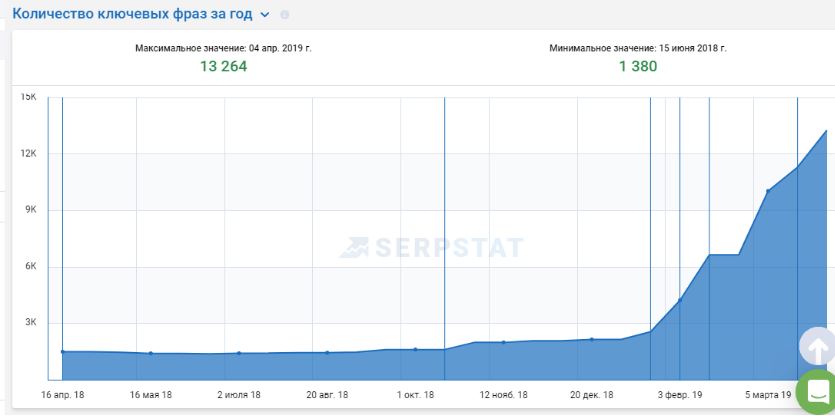Click the data point near 10K in March
Image resolution: width=835 pixels, height=416 pixels.
coord(768,191)
